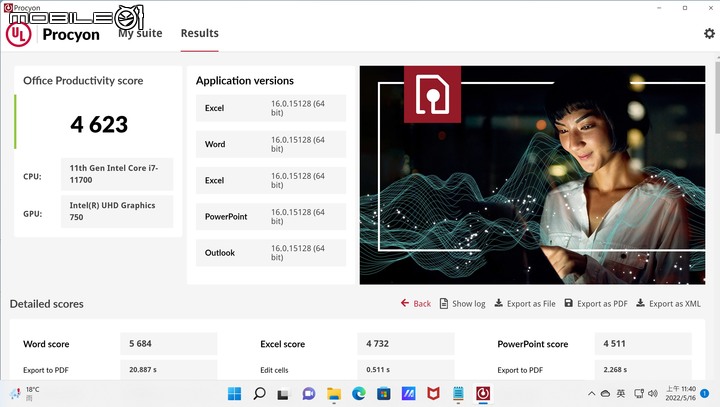The image size is (720, 407).
Task: Open the clock showing 11:40
Action: [x=681, y=394]
